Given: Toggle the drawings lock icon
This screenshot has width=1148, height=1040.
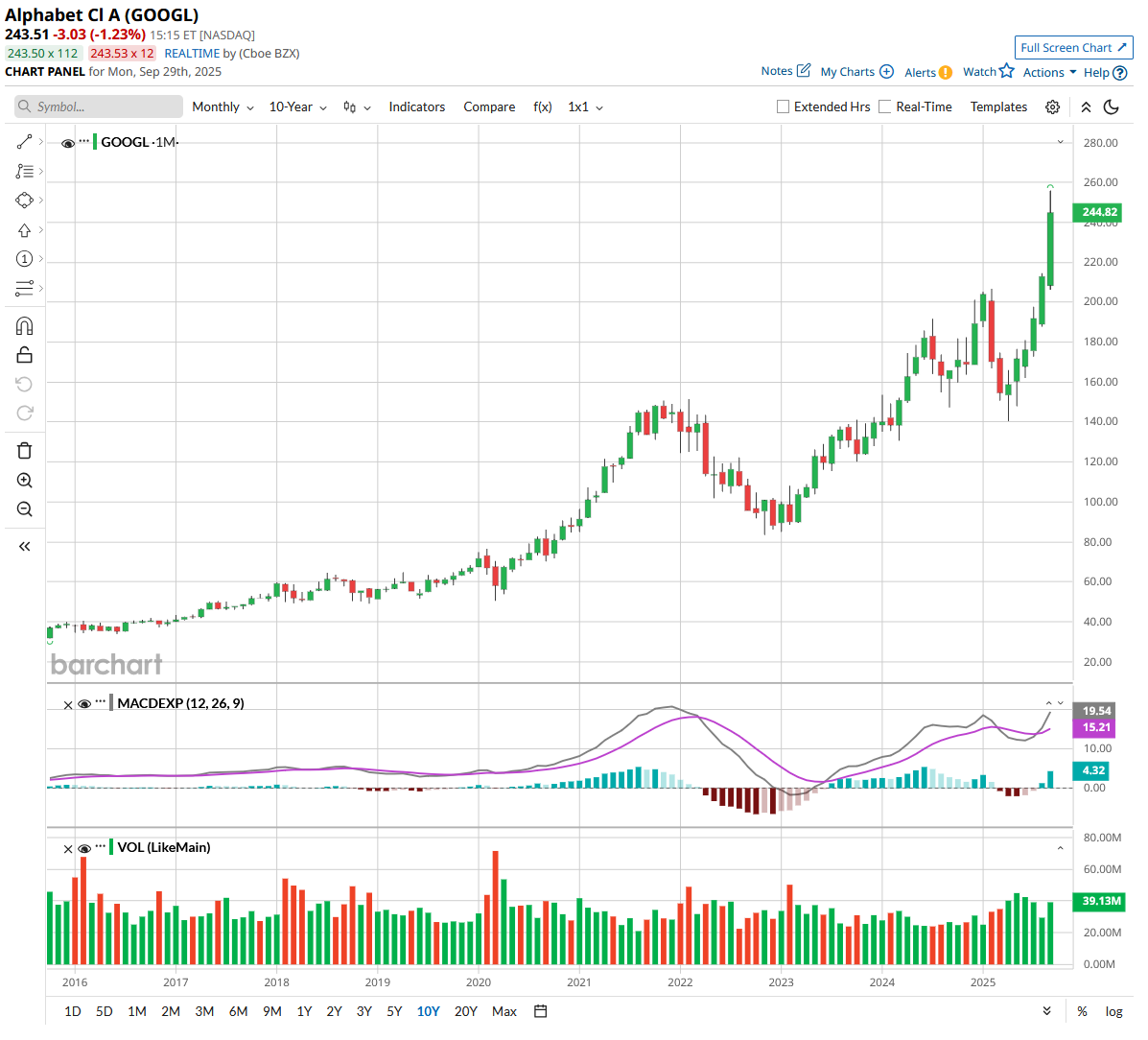Looking at the screenshot, I should (24, 355).
